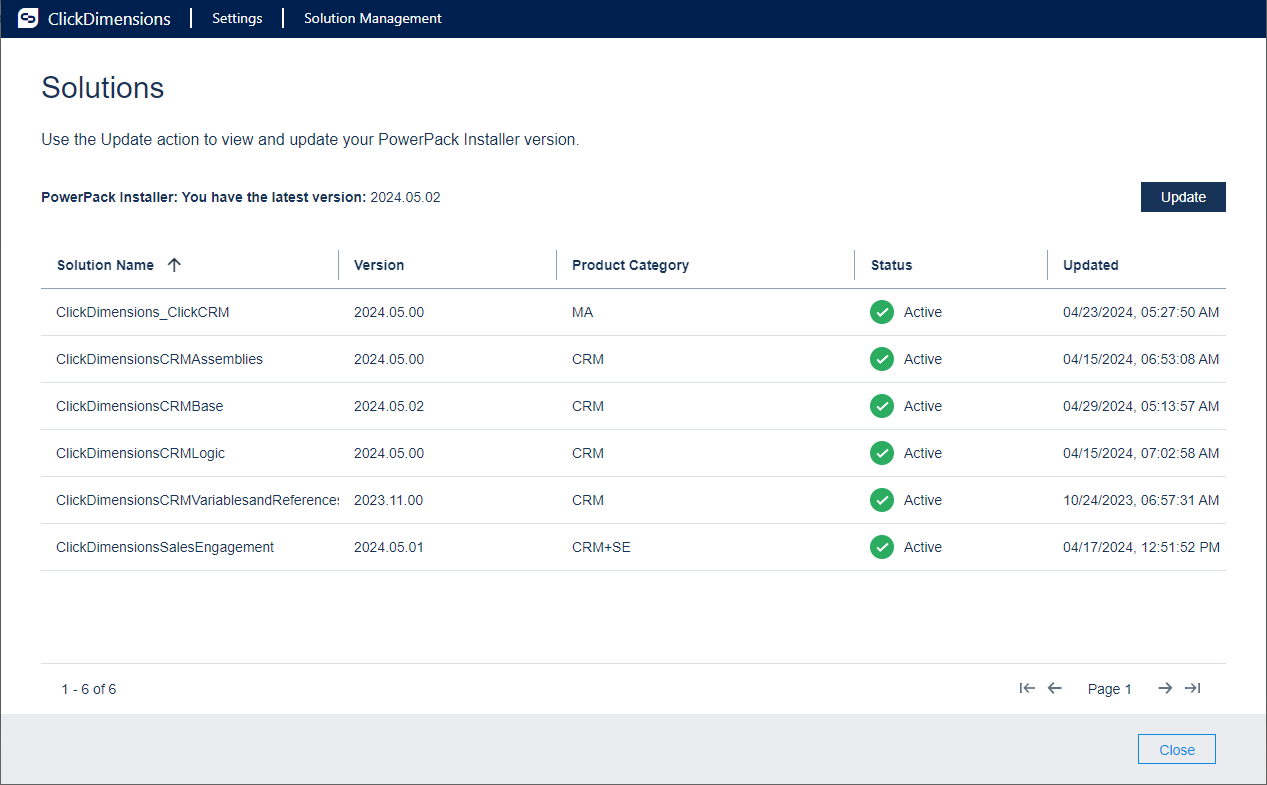
Task: Click version 2024.05.01 for SalesEngagement
Action: (389, 547)
